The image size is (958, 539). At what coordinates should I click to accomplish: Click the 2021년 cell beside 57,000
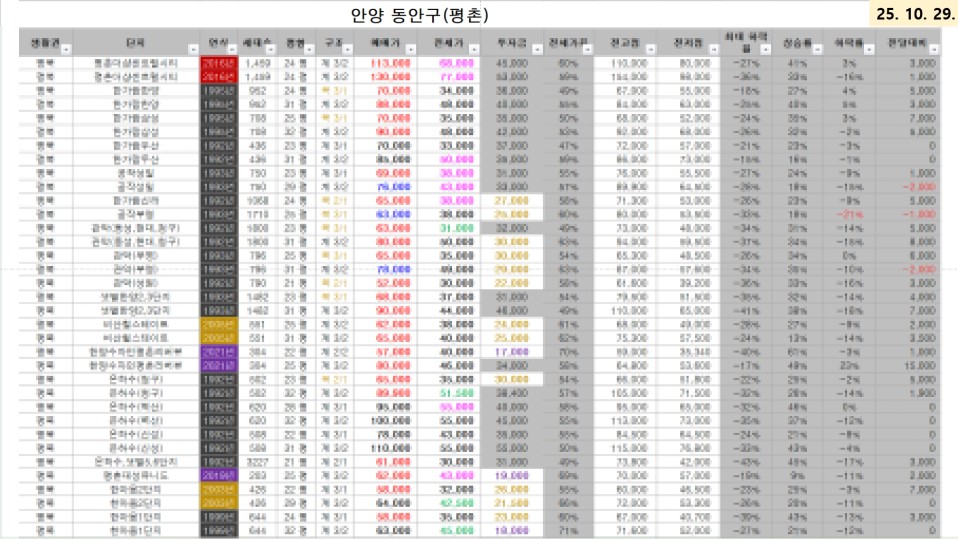[219, 352]
